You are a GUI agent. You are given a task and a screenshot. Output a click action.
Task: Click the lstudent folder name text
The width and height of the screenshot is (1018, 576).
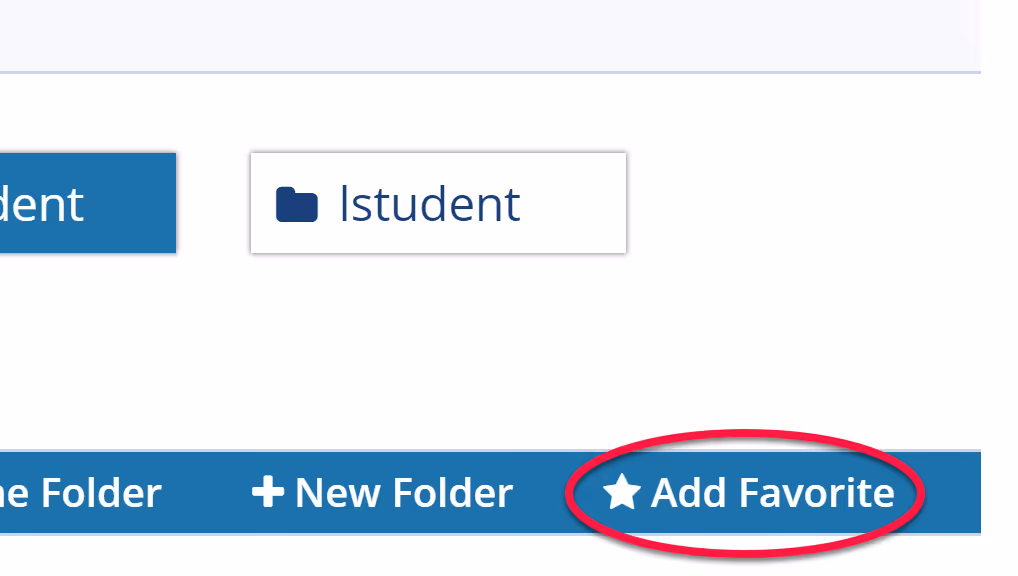click(430, 203)
